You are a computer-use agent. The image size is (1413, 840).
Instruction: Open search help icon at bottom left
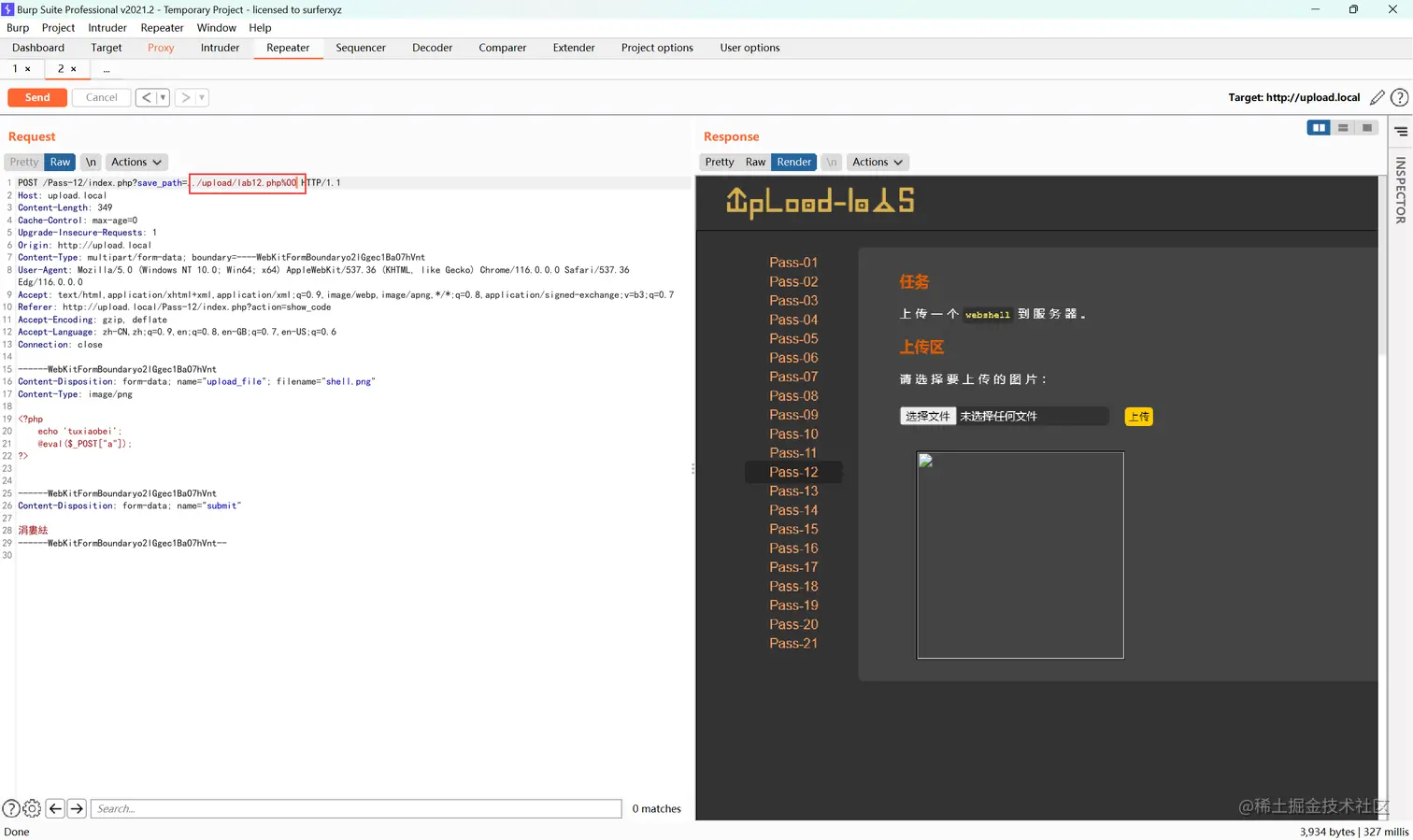(11, 808)
